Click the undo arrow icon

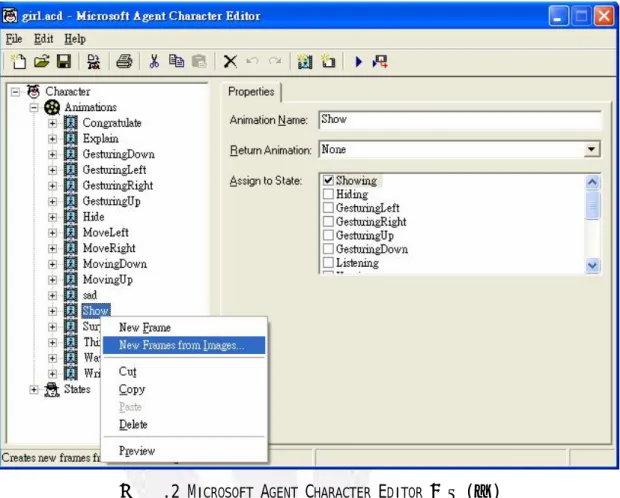pyautogui.click(x=252, y=61)
